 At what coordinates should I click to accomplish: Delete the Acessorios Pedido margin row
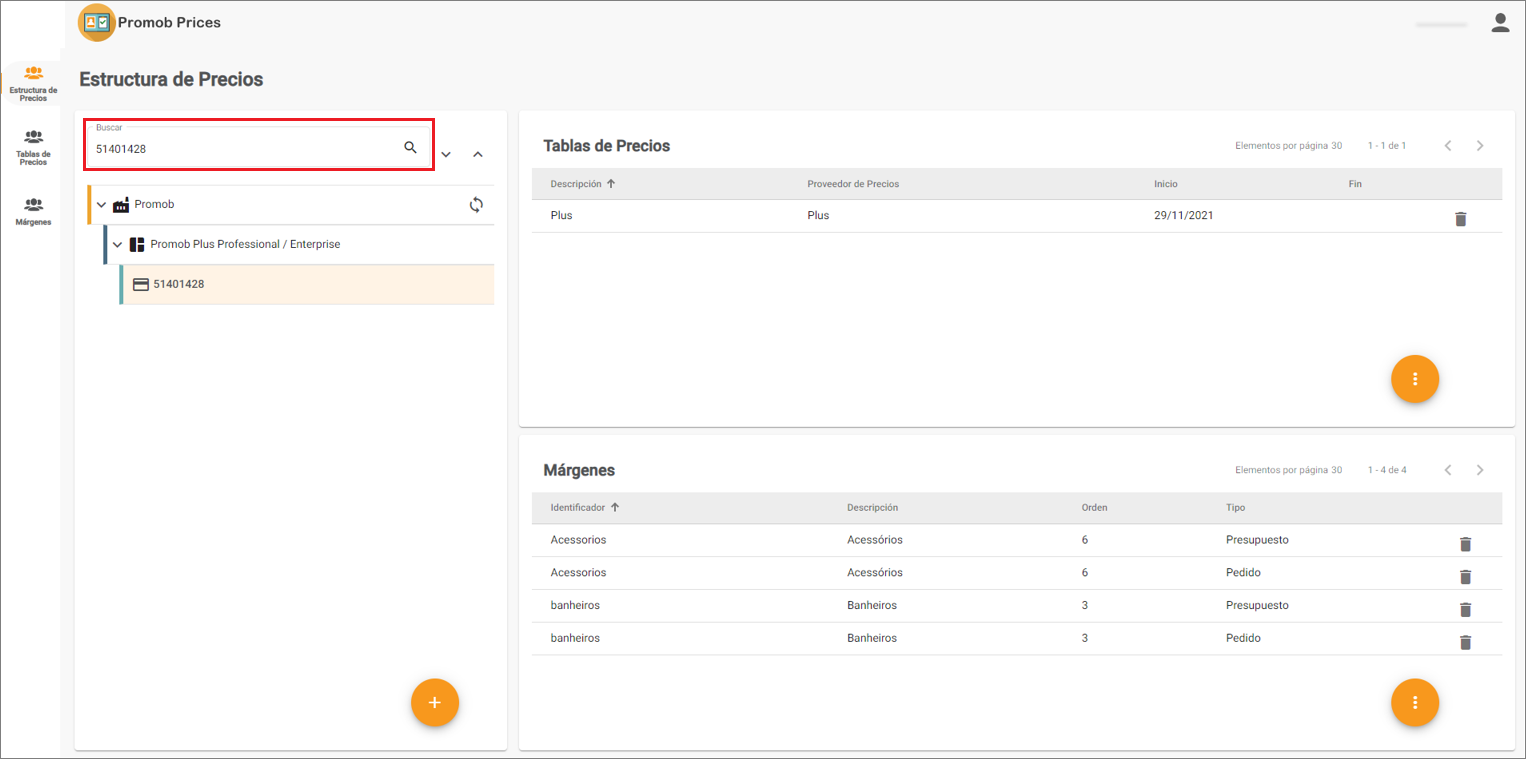click(1465, 577)
